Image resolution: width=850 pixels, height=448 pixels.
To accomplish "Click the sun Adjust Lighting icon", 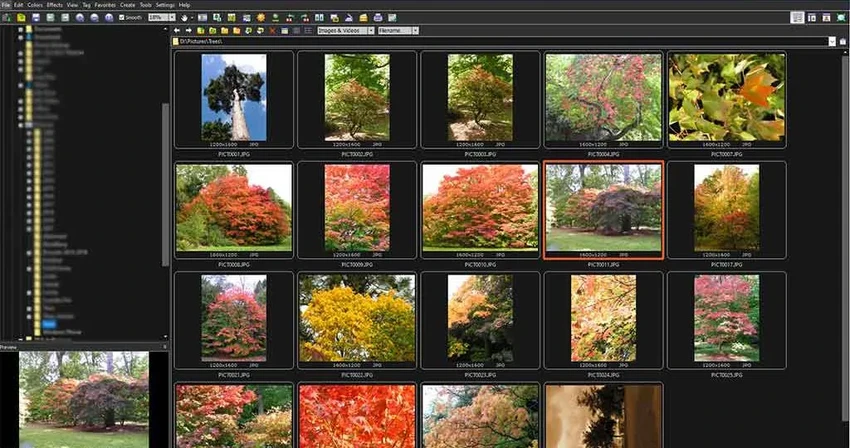I will click(x=261, y=17).
